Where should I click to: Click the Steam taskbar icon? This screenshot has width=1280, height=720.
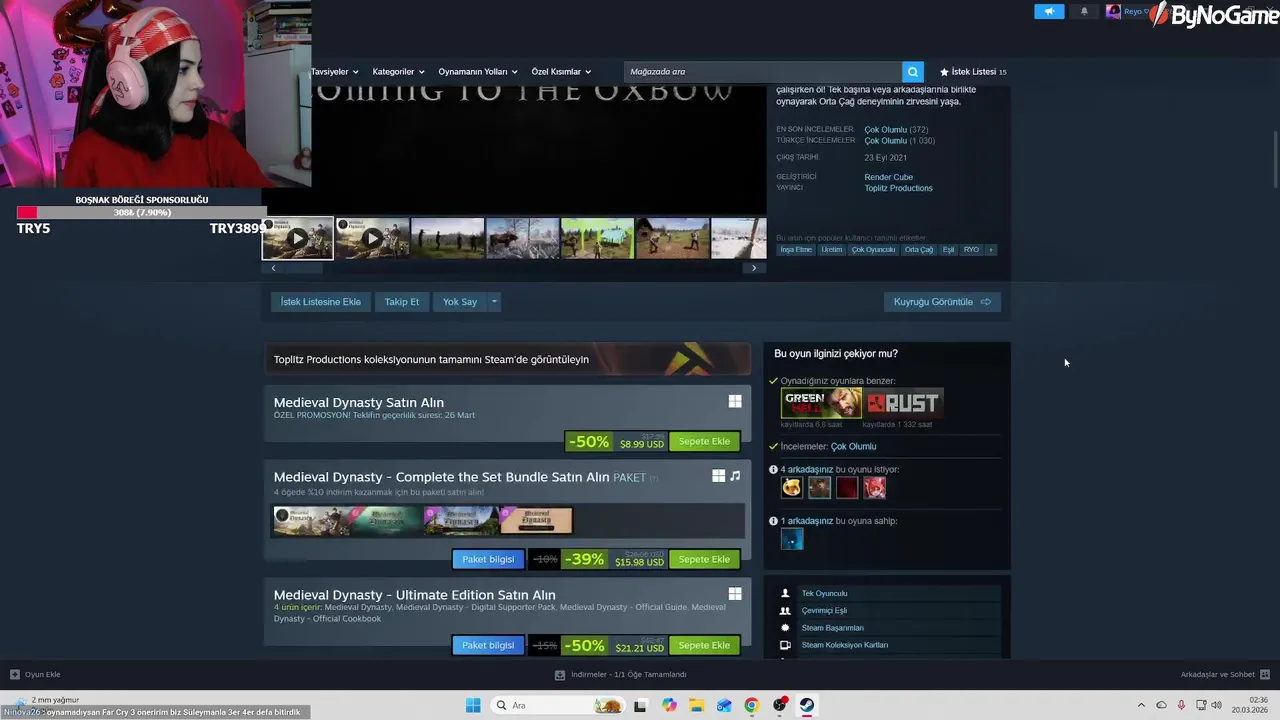pos(806,705)
